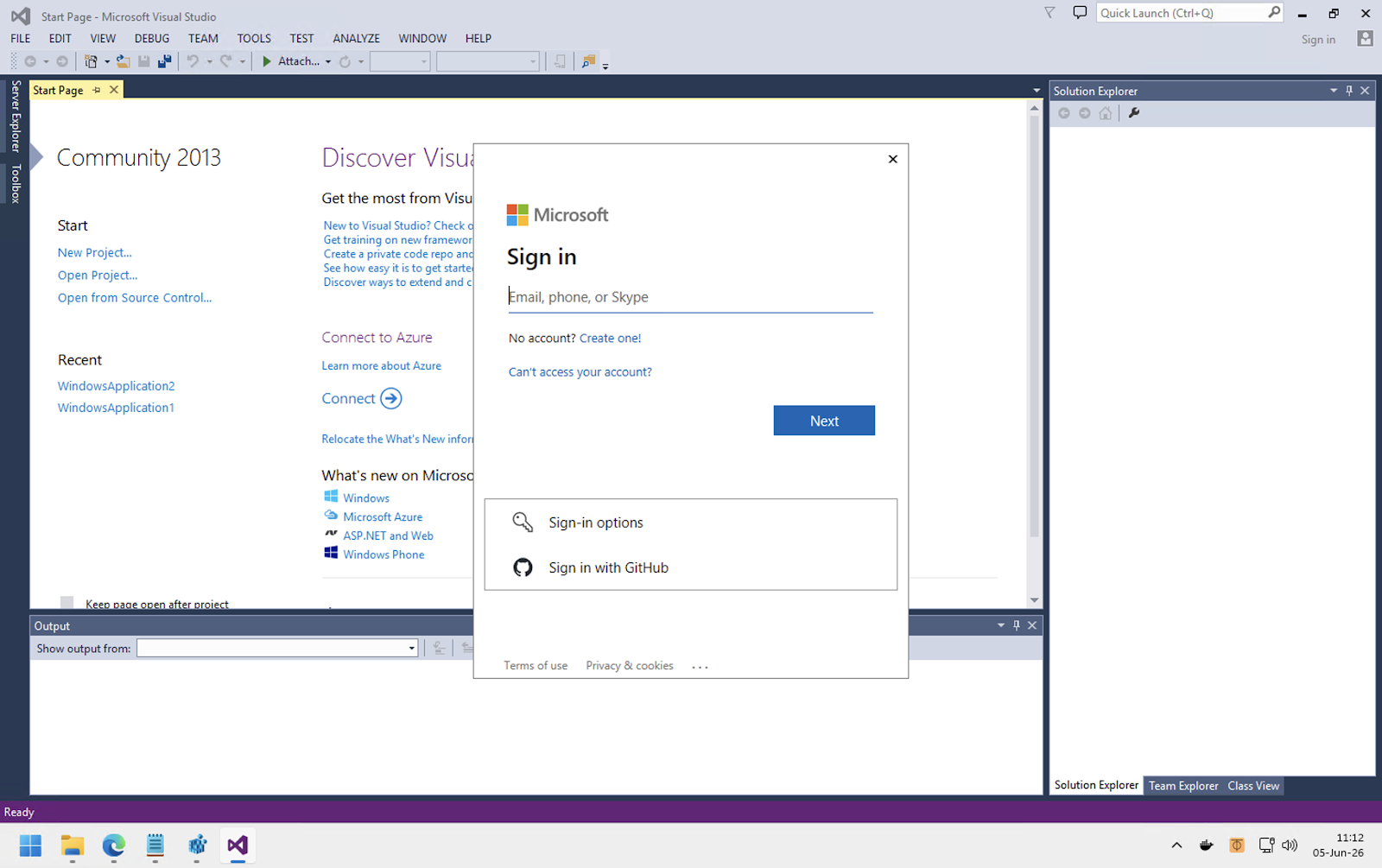Click the GitHub logo in sign-in dialog
The height and width of the screenshot is (868, 1382).
click(x=523, y=567)
